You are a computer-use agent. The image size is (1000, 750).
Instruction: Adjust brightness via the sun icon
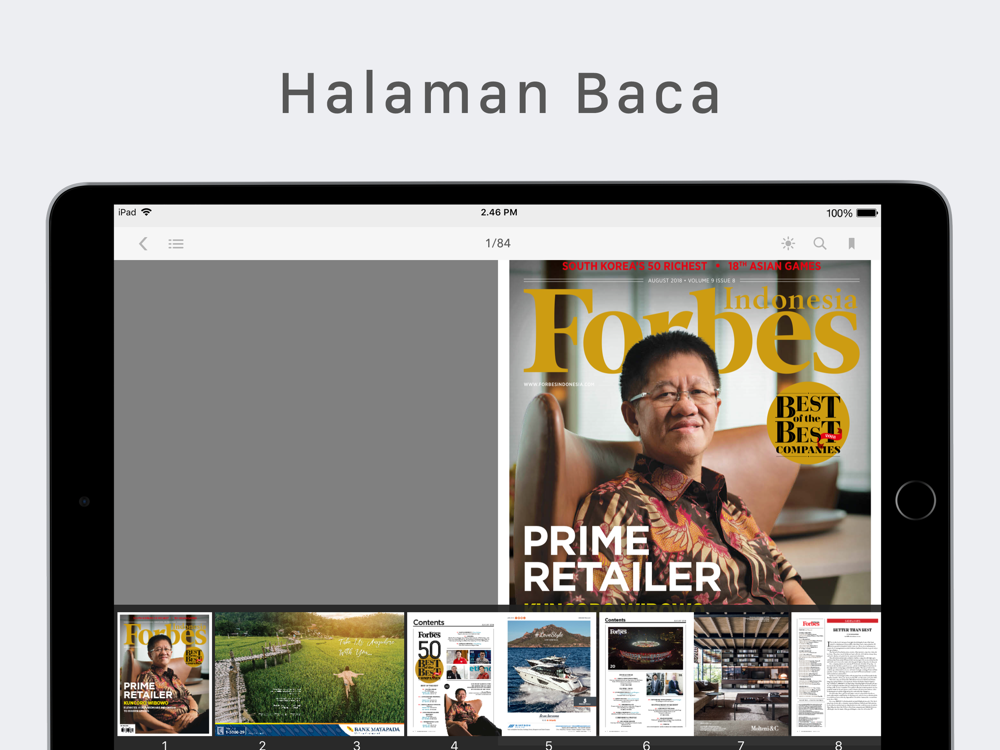tap(788, 243)
